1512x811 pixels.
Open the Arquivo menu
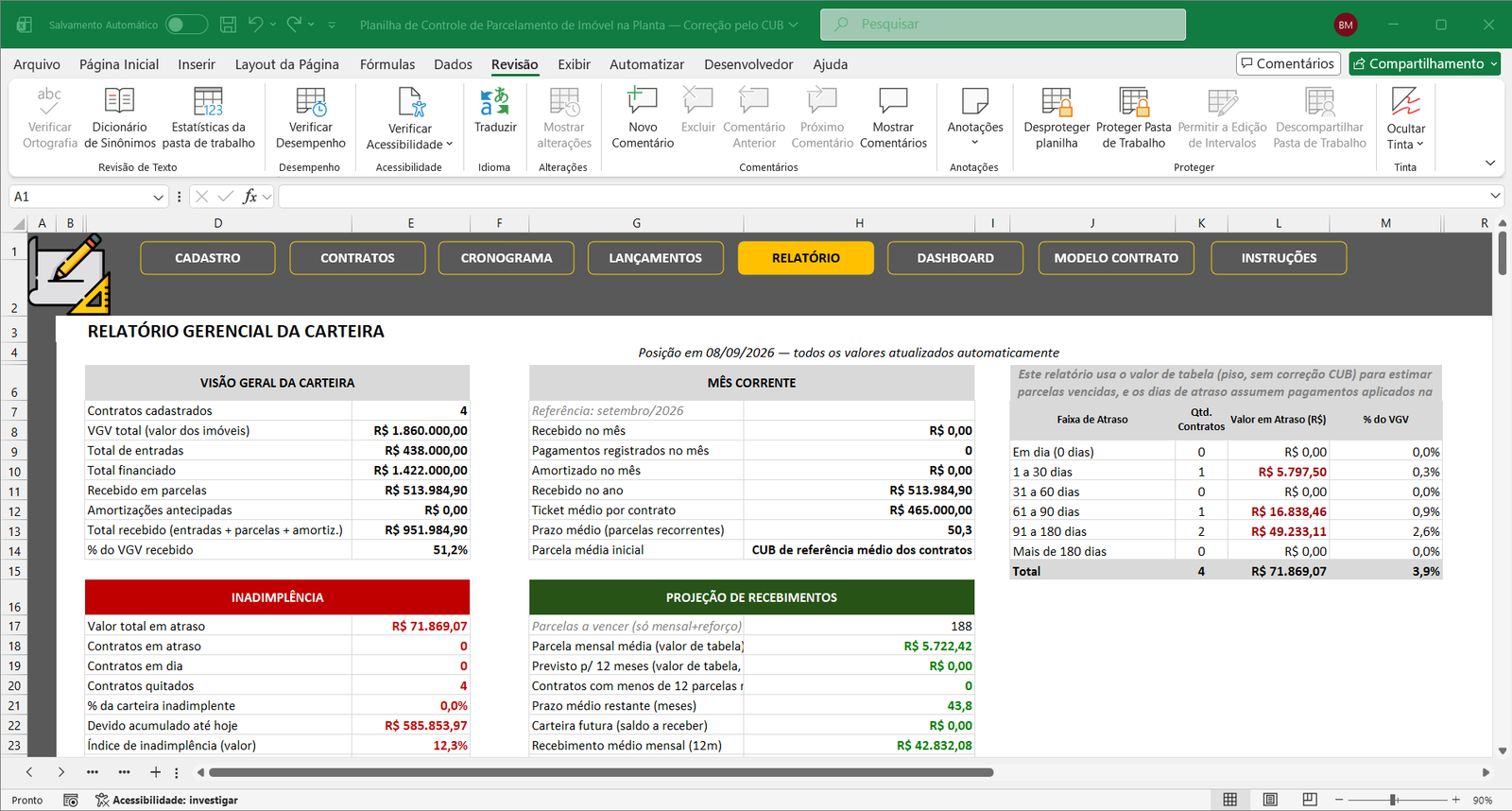tap(37, 64)
